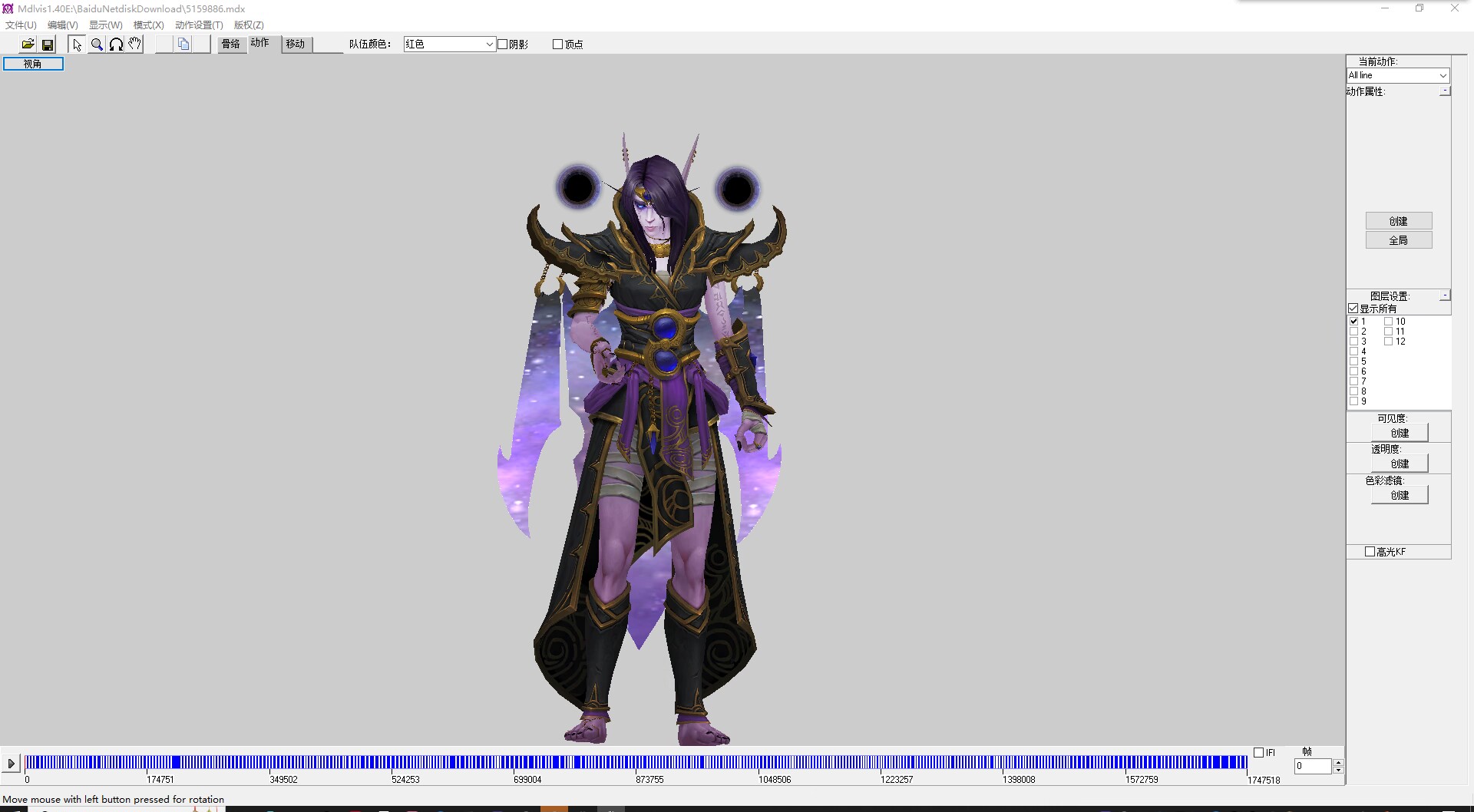
Task: Check layer 3 checkbox
Action: (x=1354, y=342)
